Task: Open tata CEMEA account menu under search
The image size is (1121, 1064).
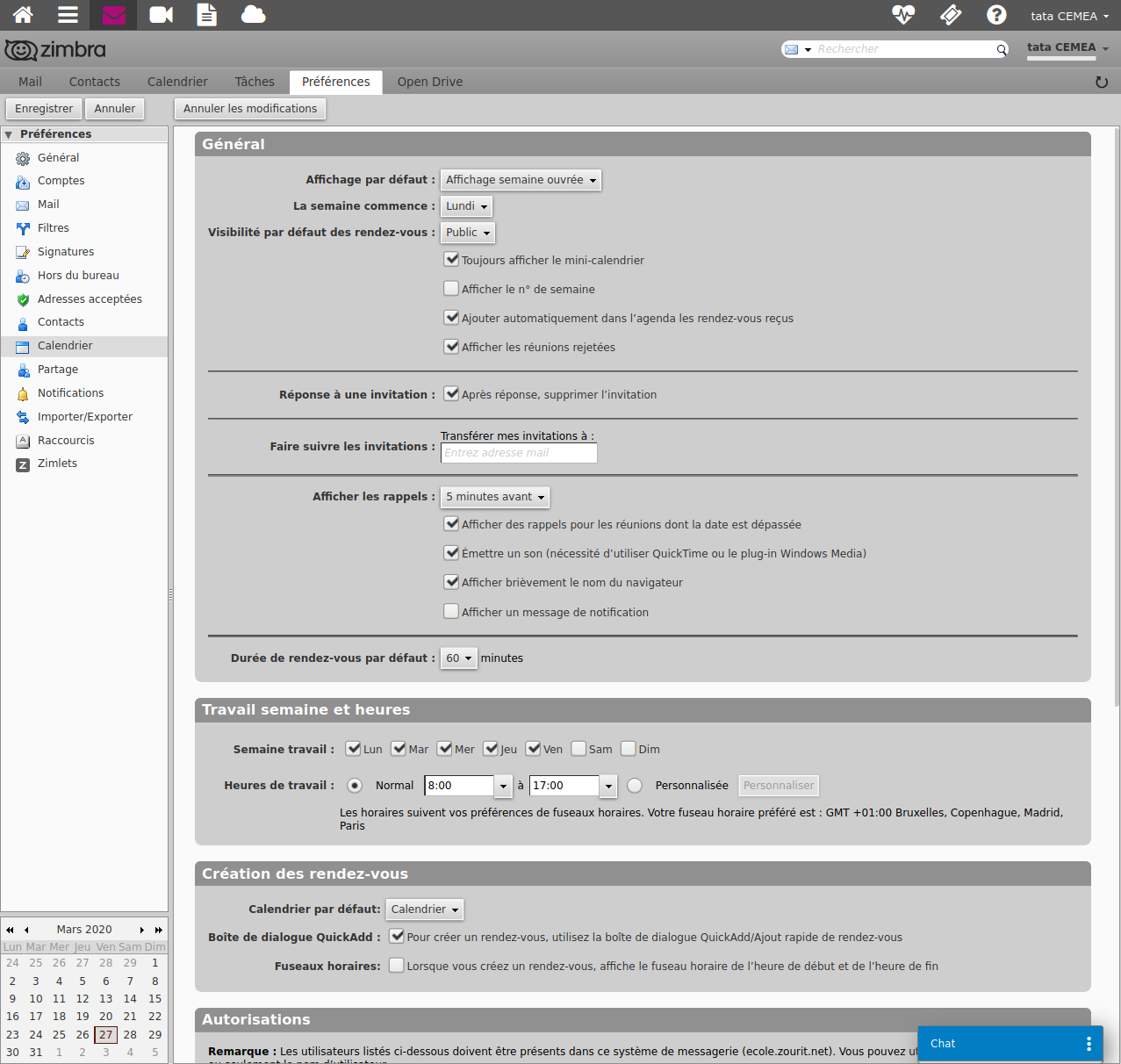Action: (1067, 48)
